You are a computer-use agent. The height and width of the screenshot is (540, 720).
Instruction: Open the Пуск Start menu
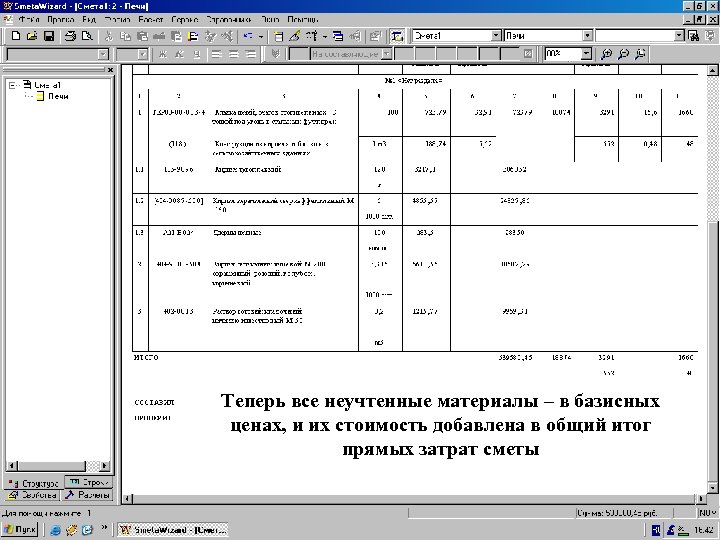pyautogui.click(x=20, y=529)
